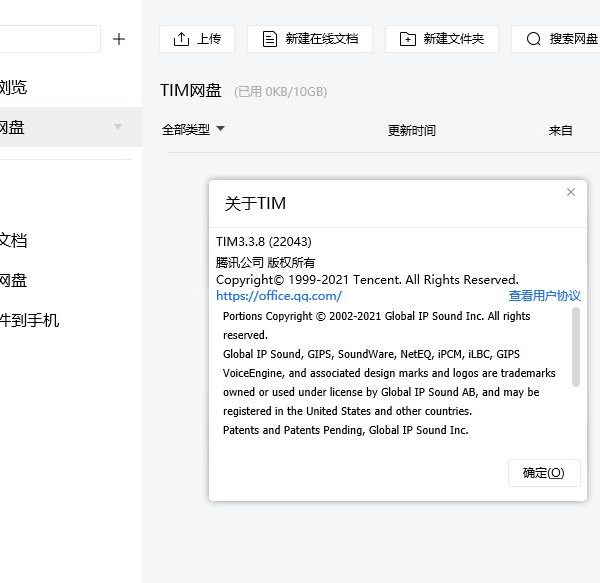
Task: Create a new folder with 新建文件夹
Action: [441, 39]
